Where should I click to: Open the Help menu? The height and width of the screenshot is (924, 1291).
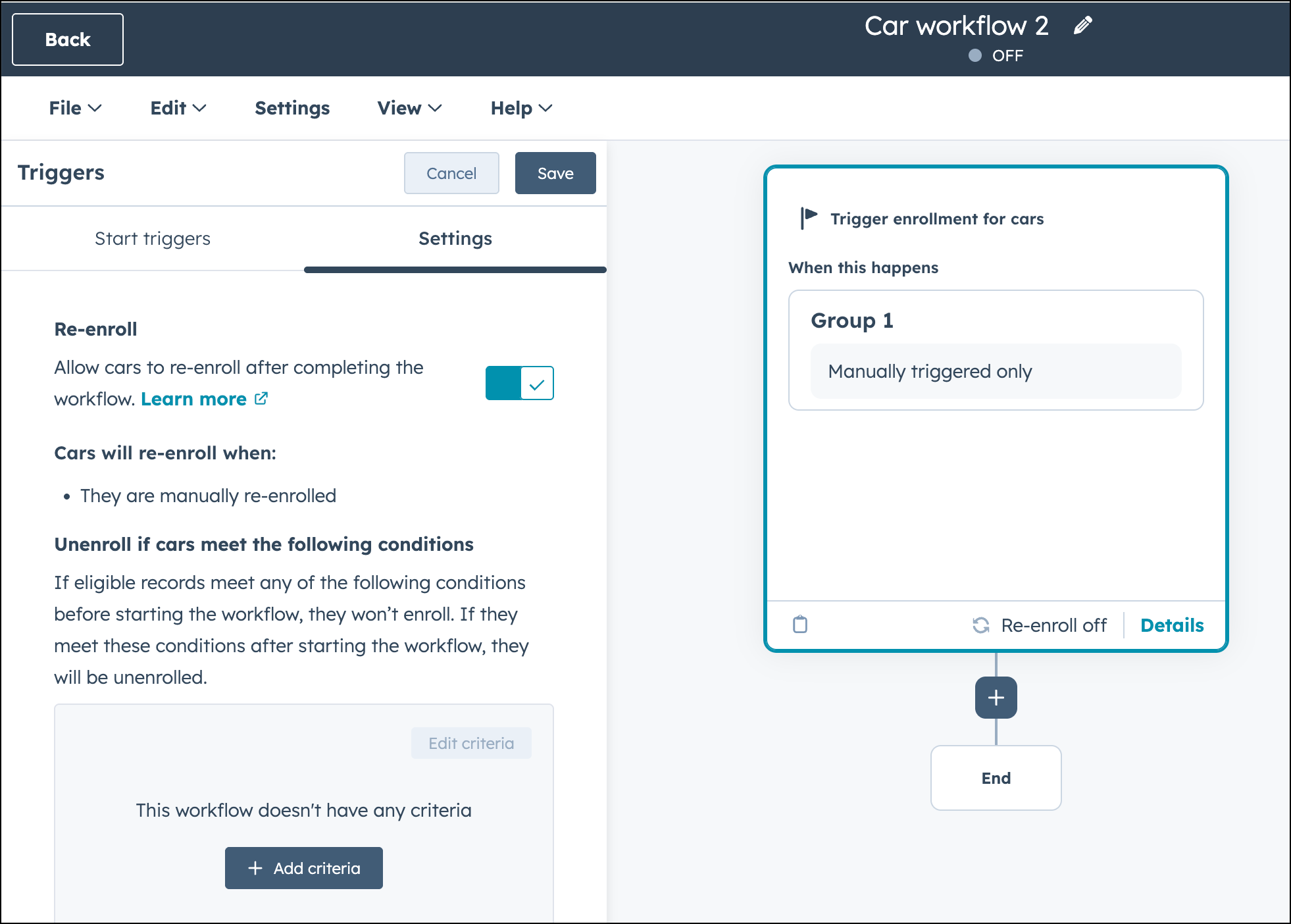point(521,108)
